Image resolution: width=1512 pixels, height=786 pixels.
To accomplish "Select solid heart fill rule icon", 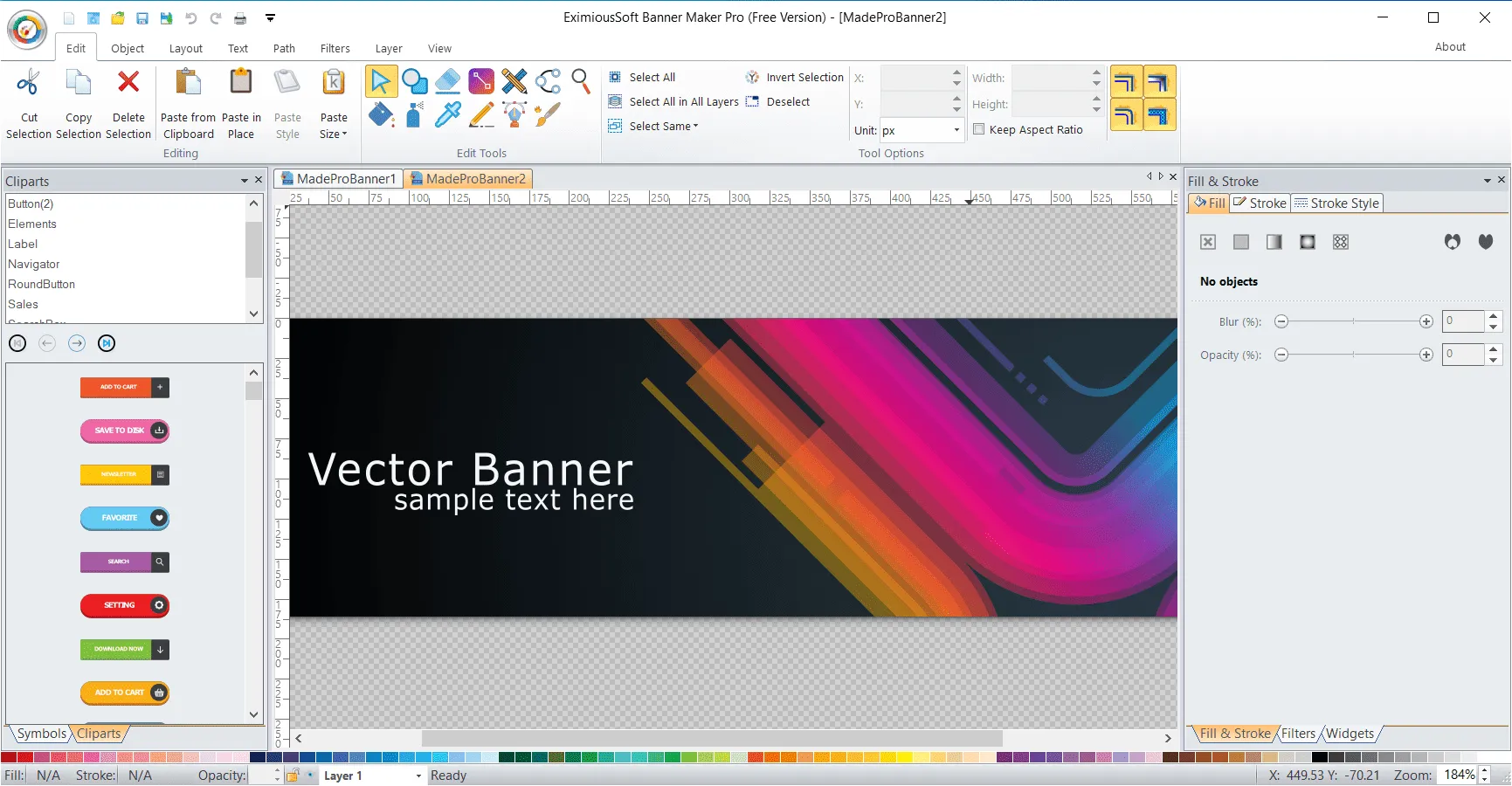I will (x=1486, y=242).
